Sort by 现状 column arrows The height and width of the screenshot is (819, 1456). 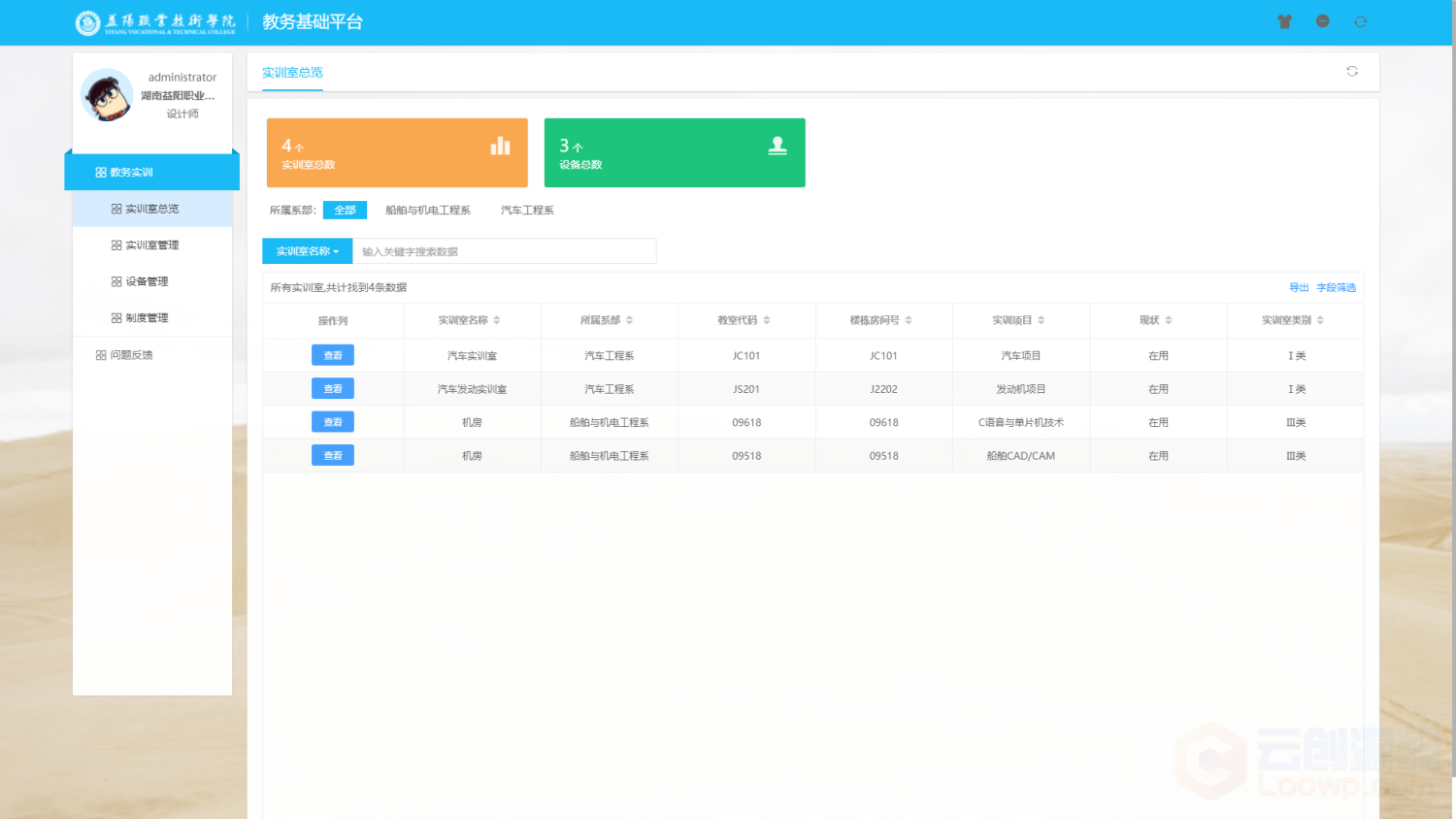1169,320
